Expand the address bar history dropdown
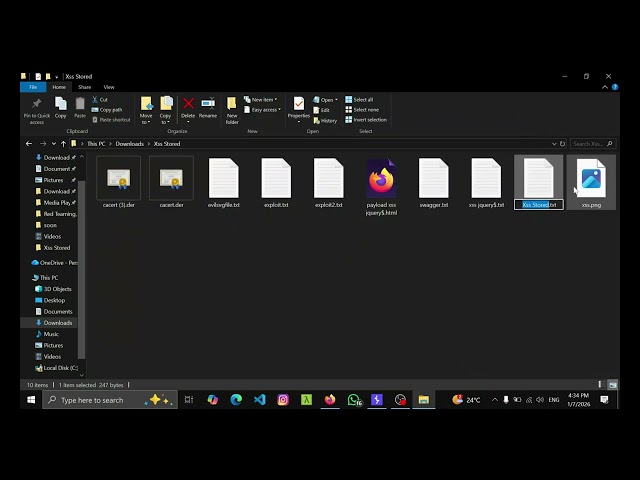Viewport: 640px width, 480px height. (x=554, y=144)
